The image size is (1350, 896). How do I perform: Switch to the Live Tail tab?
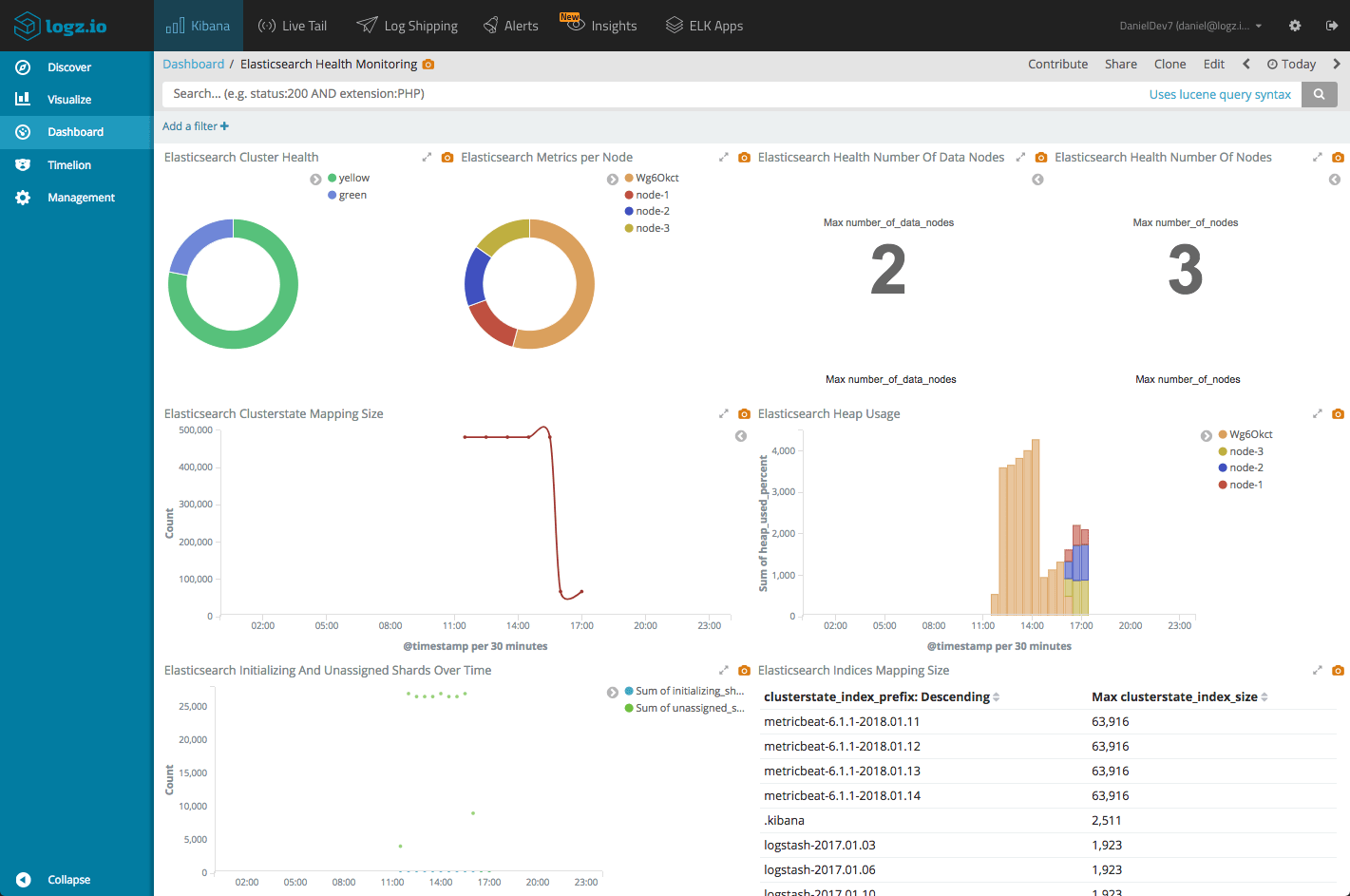(x=293, y=26)
